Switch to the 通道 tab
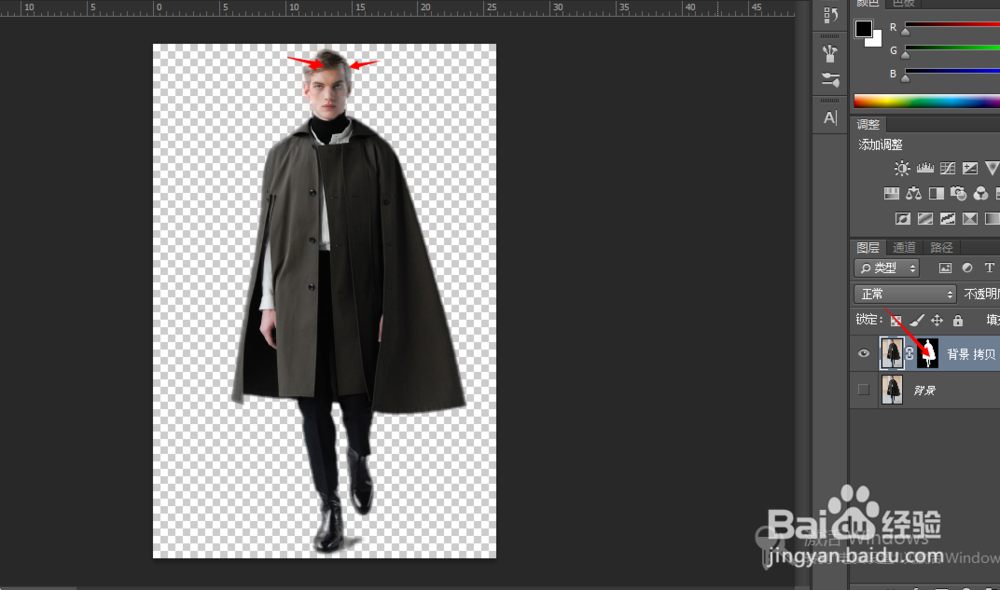1000x590 pixels. pos(904,247)
